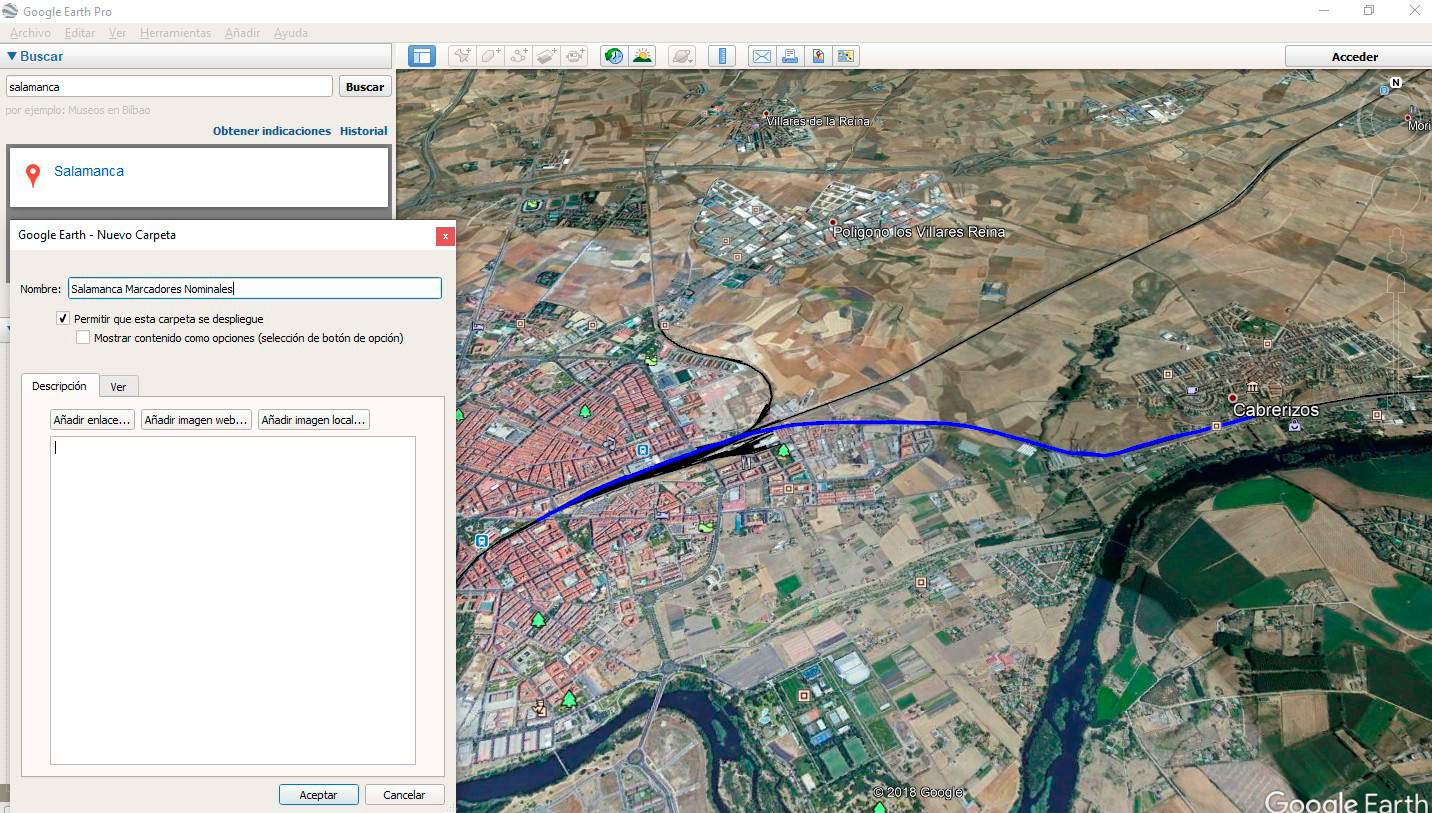Image resolution: width=1432 pixels, height=813 pixels.
Task: Click the north N compass marker
Action: pos(1396,82)
